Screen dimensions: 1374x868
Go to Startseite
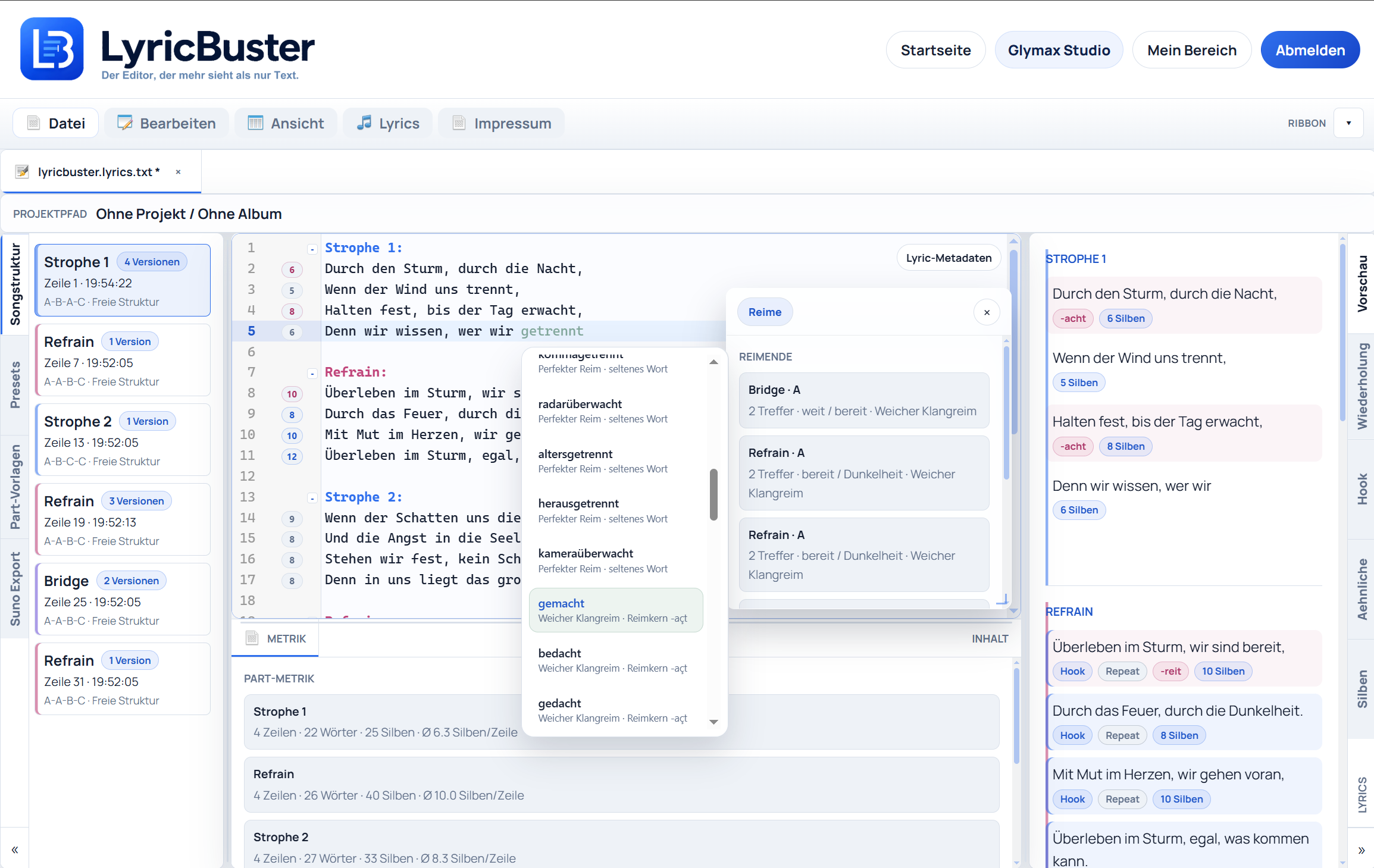click(935, 50)
